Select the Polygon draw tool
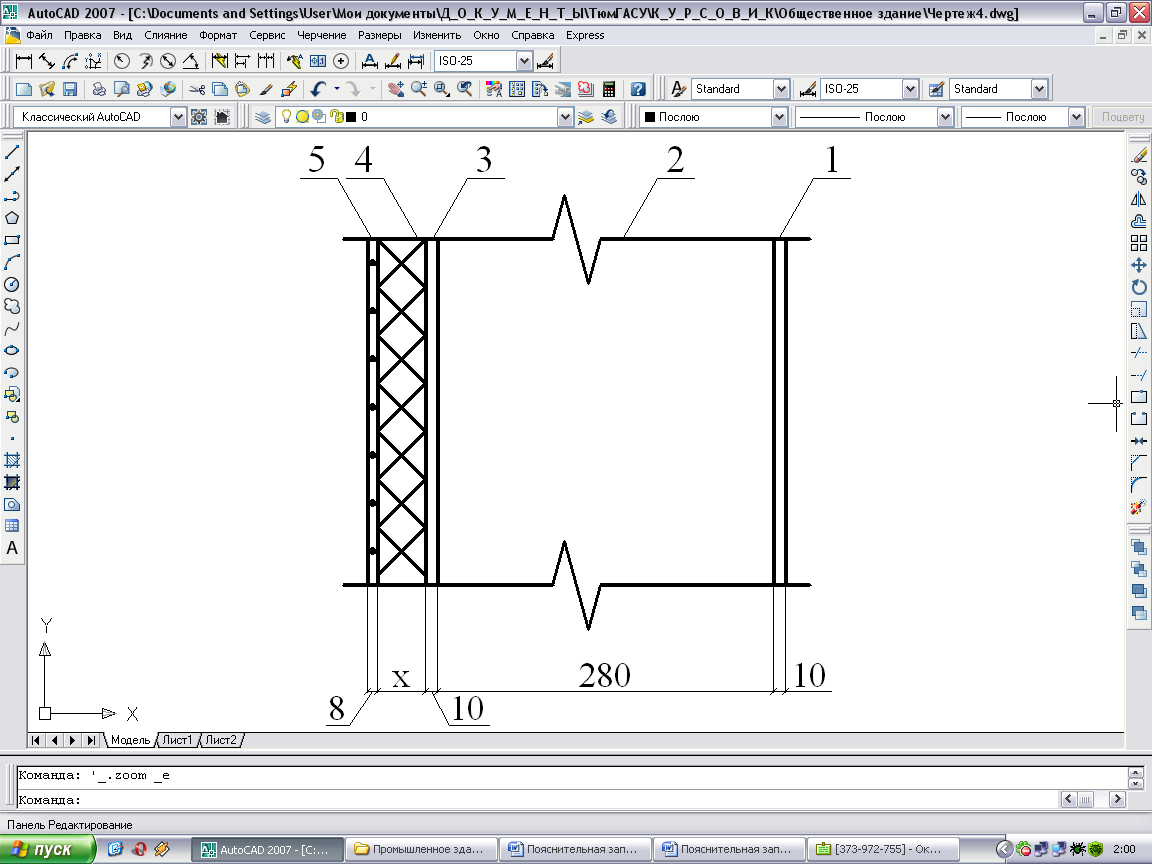Image resolution: width=1152 pixels, height=864 pixels. [x=13, y=219]
